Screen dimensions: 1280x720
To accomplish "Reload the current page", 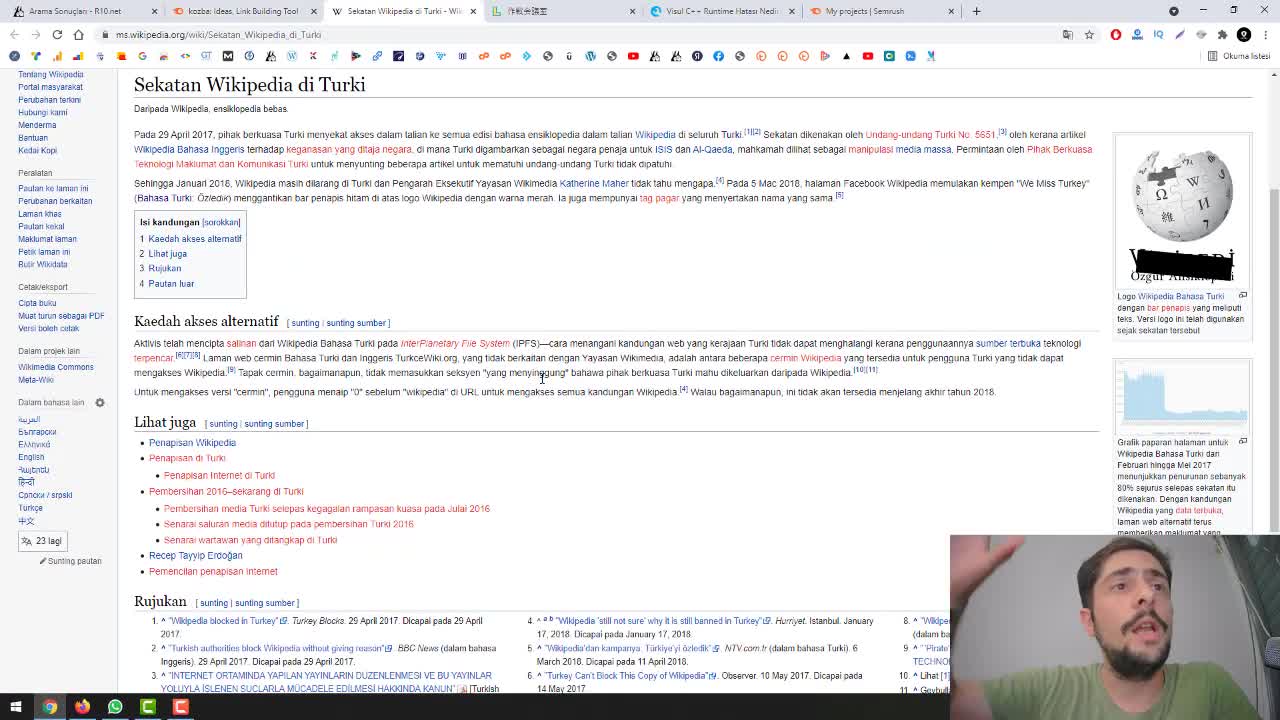I will coord(57,34).
